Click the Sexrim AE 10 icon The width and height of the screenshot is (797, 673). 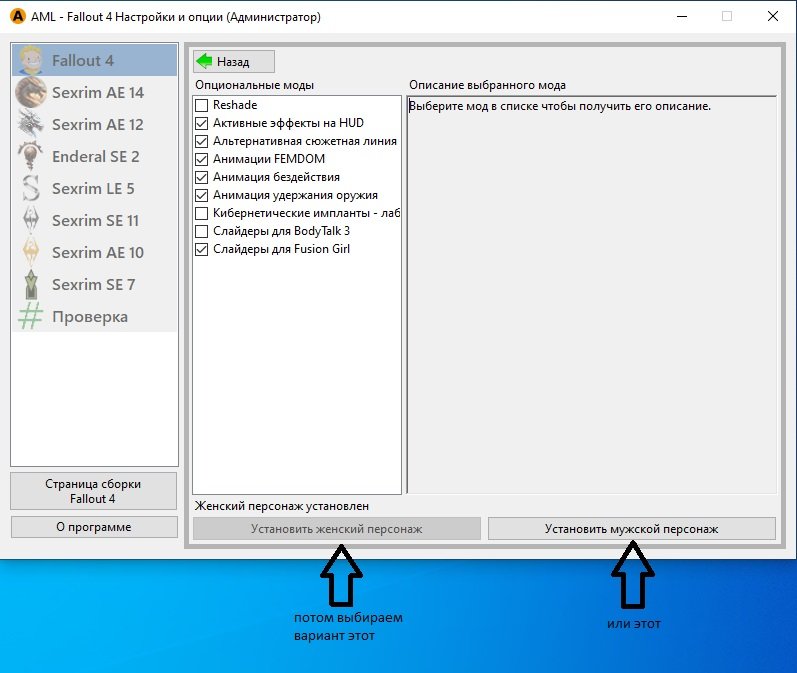point(31,253)
